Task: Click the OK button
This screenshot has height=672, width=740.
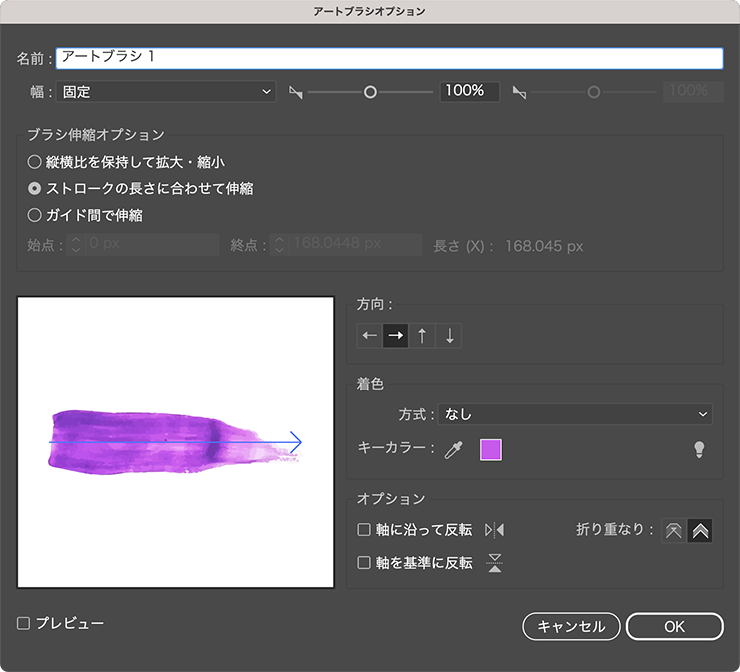Action: tap(674, 626)
